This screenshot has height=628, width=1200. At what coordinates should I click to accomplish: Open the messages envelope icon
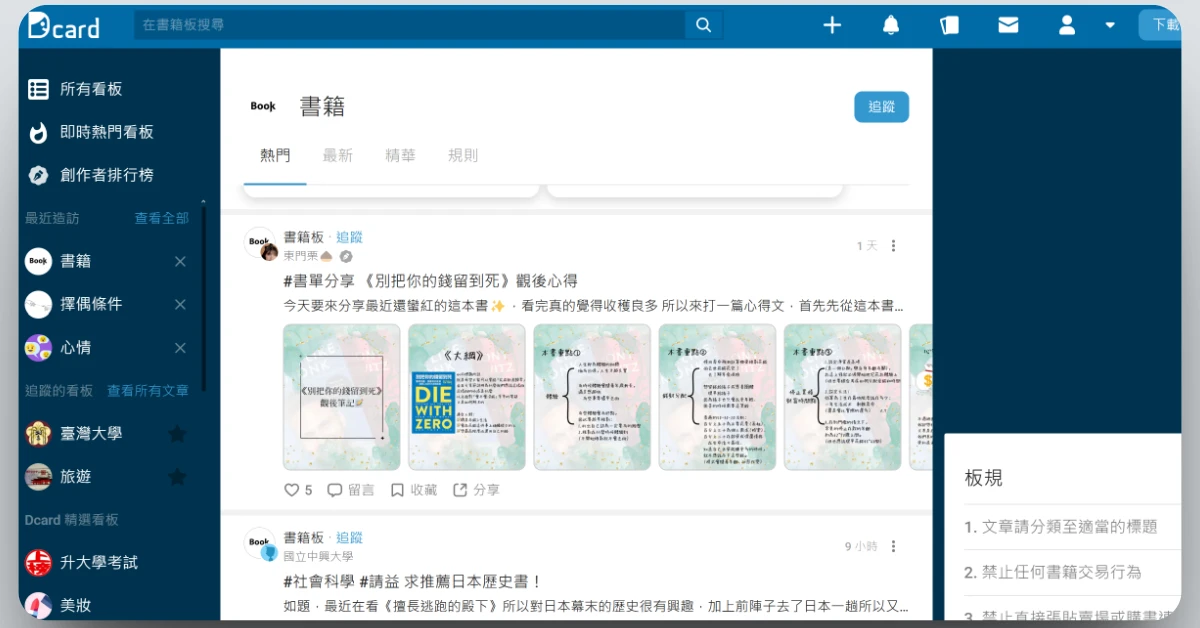[x=1008, y=25]
